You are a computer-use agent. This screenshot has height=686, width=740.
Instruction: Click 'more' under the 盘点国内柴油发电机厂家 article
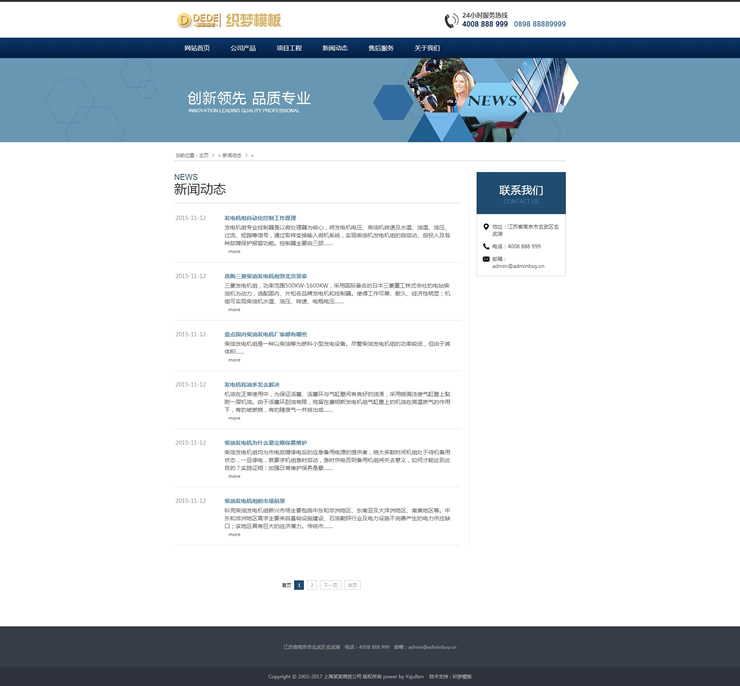[234, 360]
